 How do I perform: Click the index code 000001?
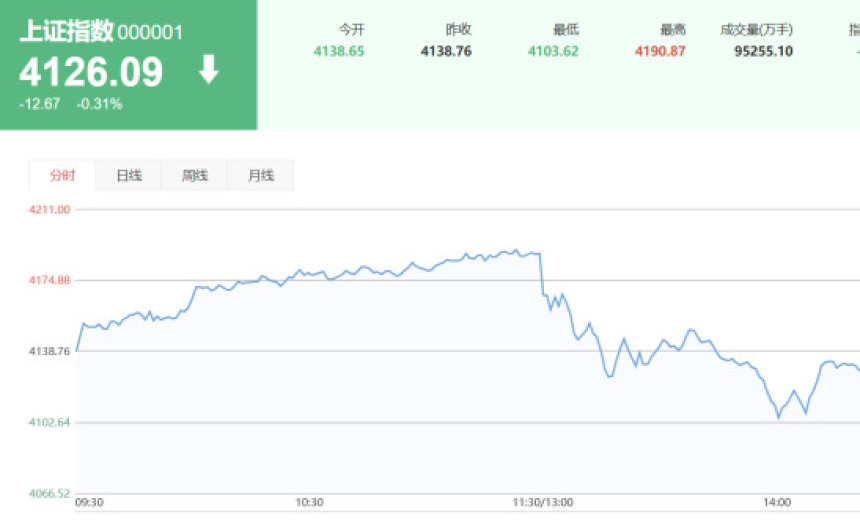[x=150, y=33]
